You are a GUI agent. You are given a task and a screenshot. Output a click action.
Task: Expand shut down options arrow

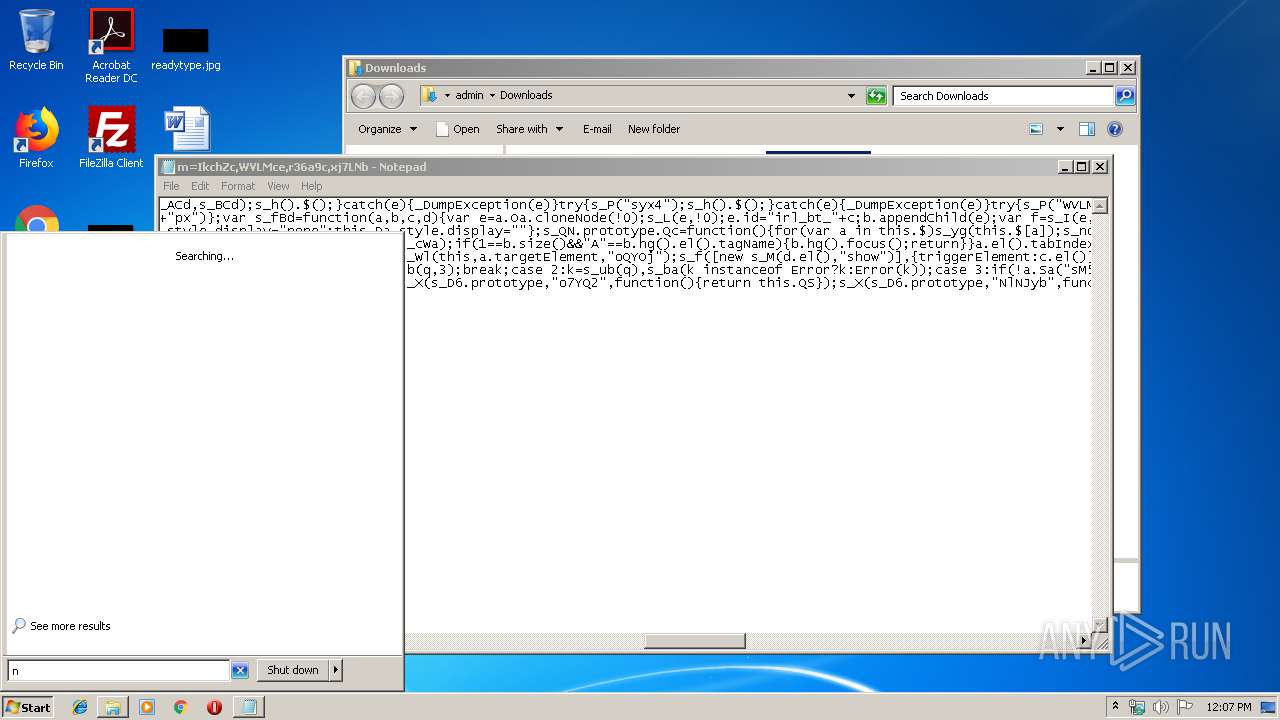click(x=336, y=670)
